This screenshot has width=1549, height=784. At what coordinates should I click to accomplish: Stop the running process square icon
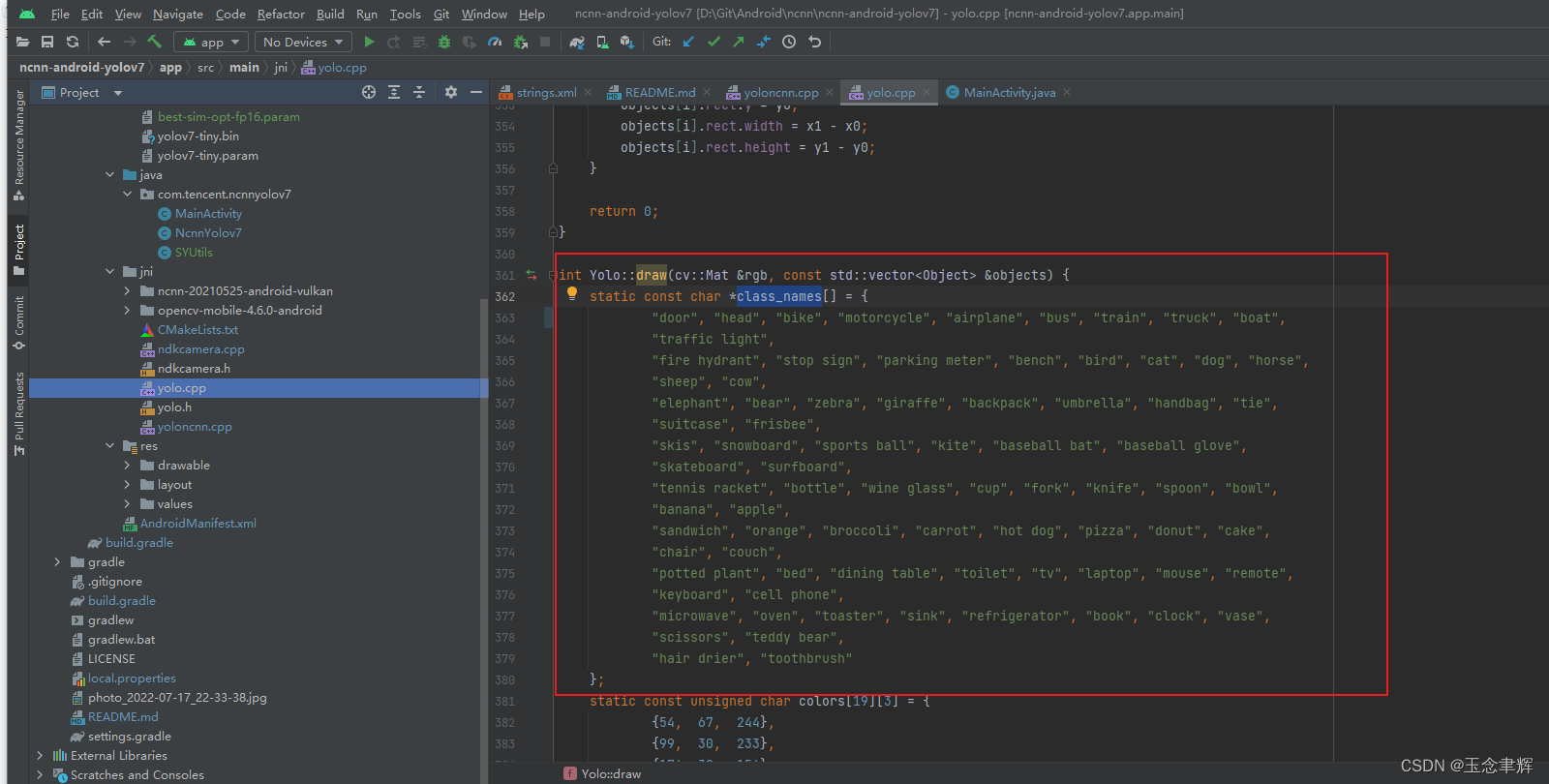coord(545,42)
